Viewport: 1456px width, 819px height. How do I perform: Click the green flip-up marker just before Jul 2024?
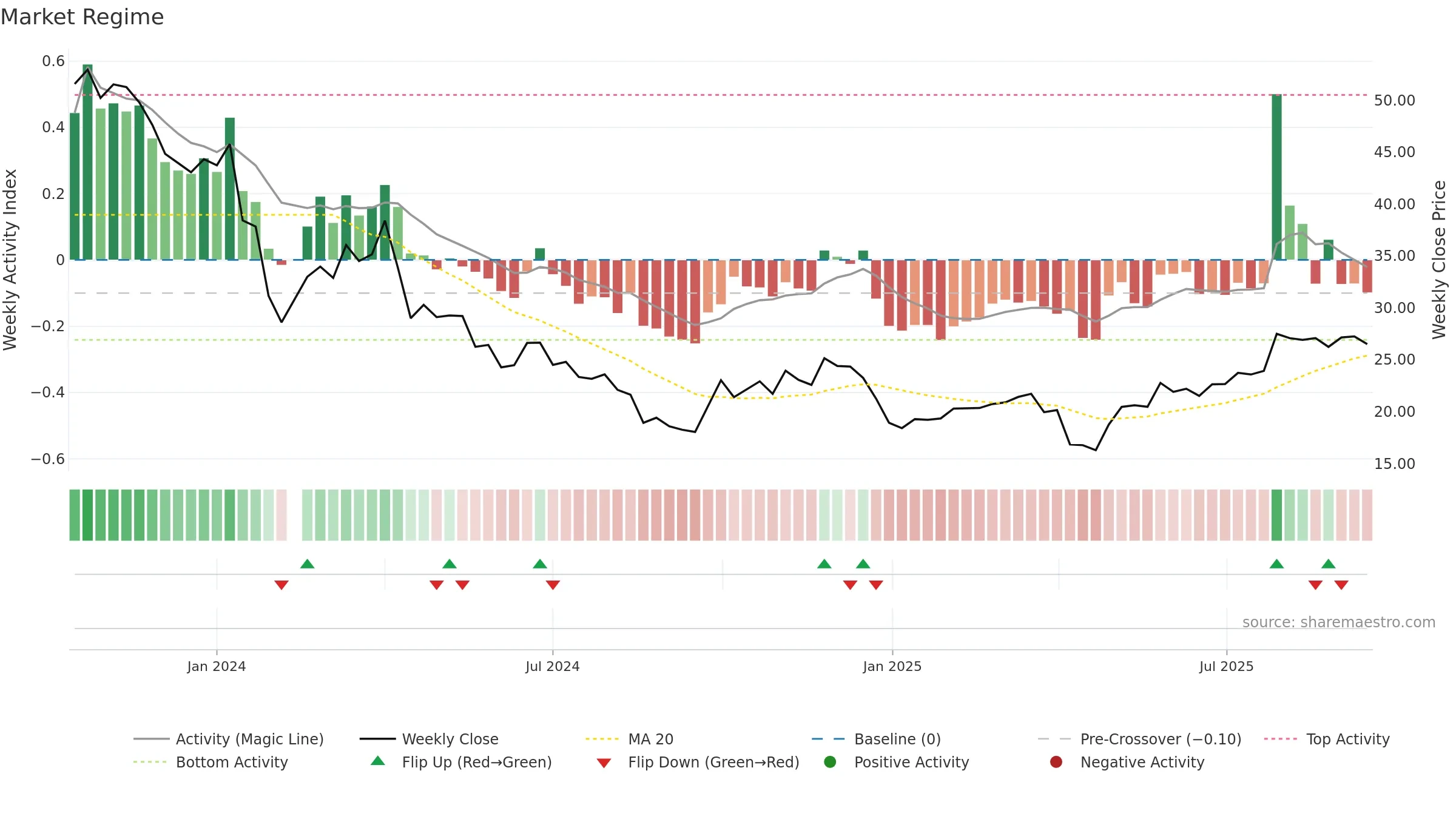coord(540,564)
